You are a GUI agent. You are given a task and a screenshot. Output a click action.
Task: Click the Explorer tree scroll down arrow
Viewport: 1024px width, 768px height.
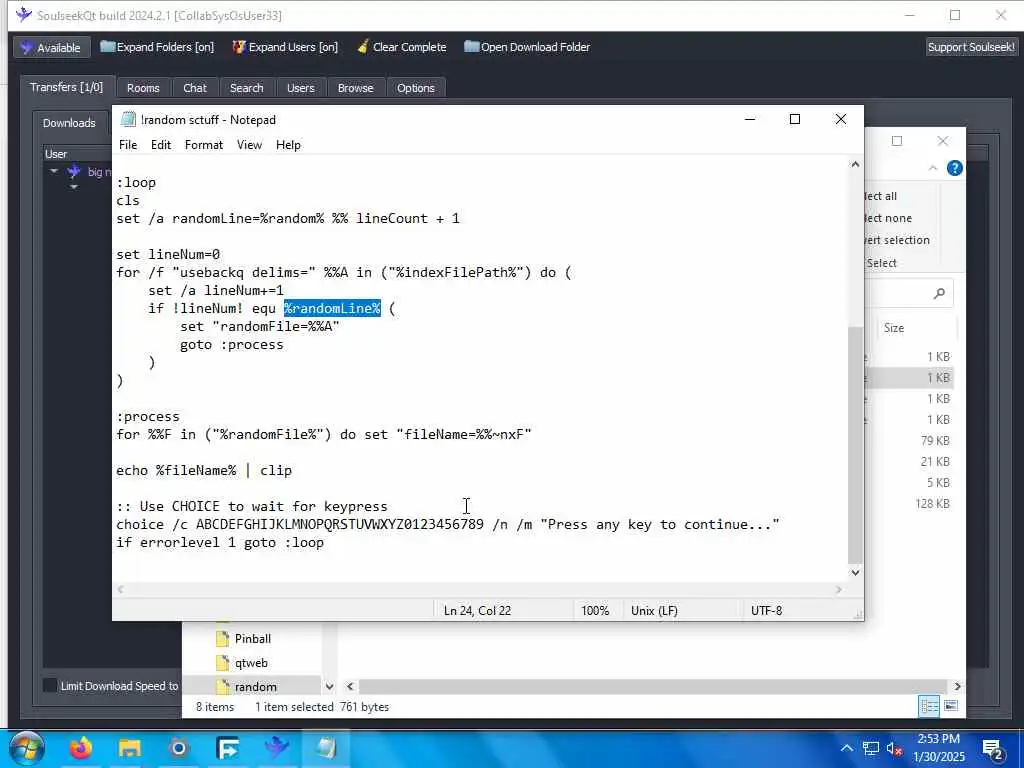point(329,686)
